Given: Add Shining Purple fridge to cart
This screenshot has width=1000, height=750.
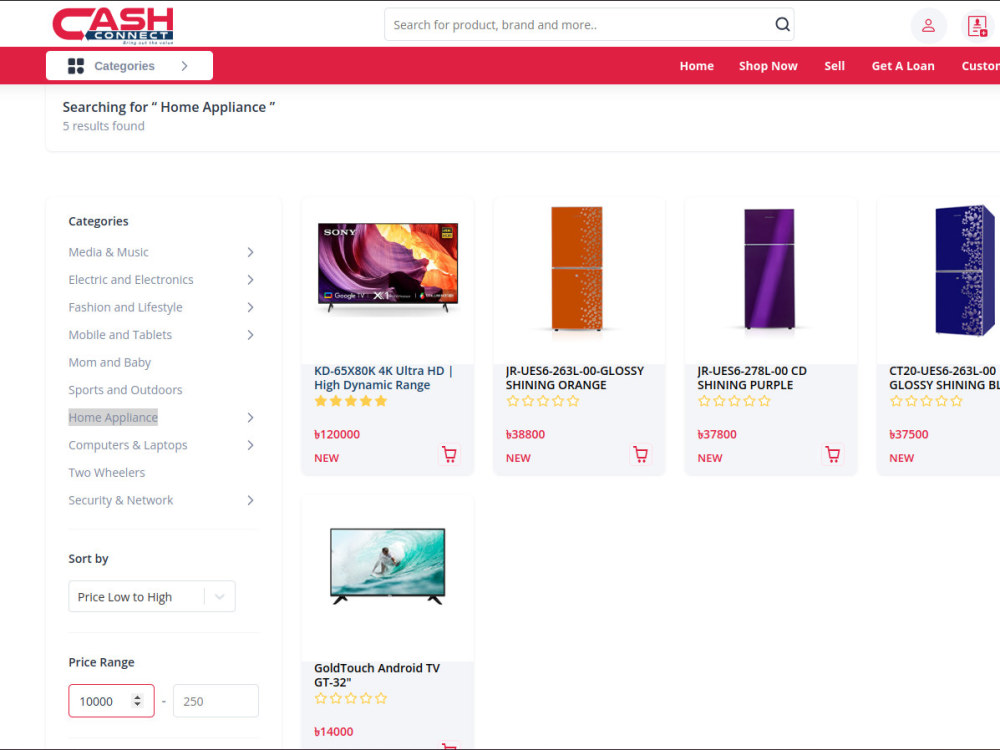Looking at the screenshot, I should click(833, 454).
